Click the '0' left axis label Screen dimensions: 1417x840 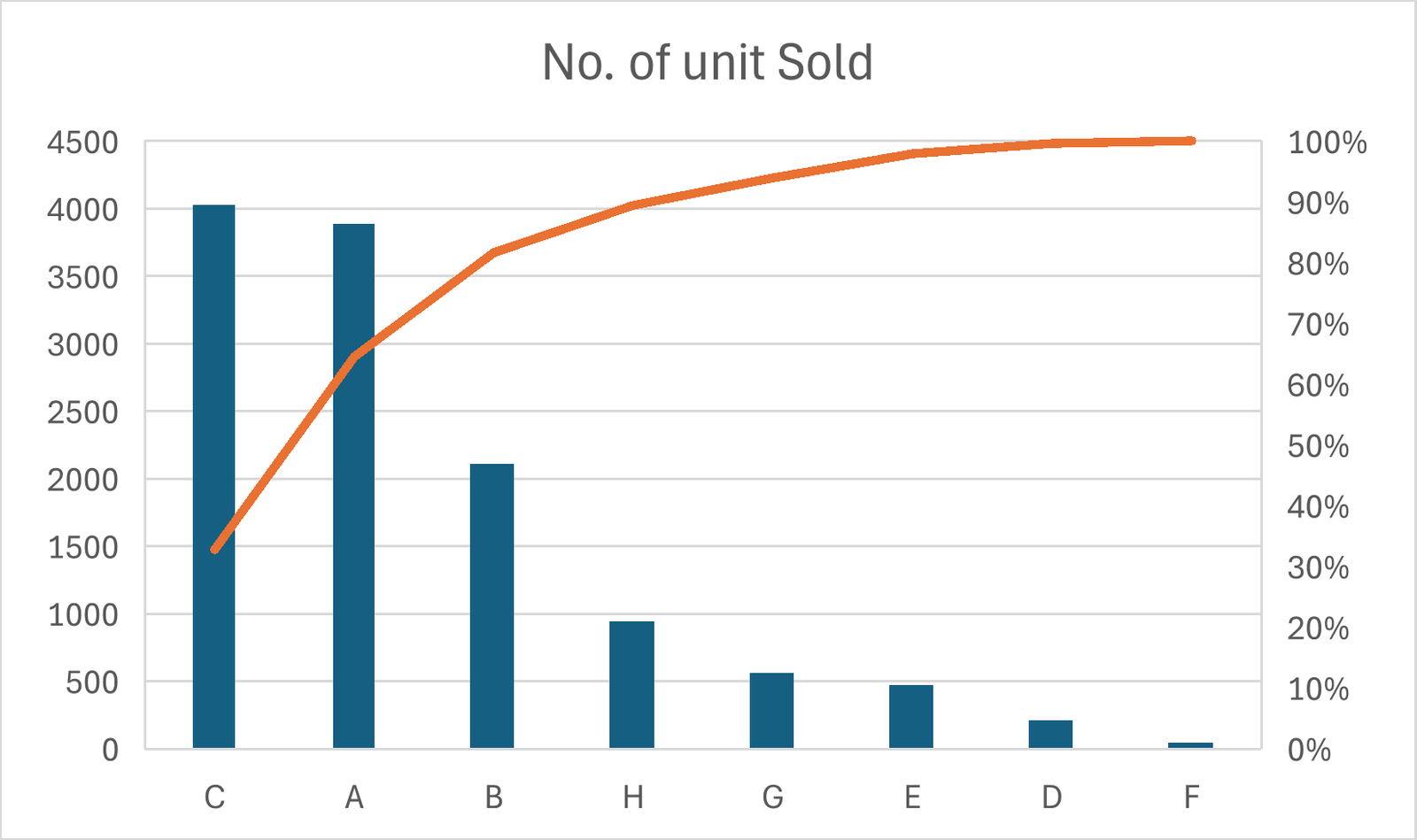click(x=110, y=750)
